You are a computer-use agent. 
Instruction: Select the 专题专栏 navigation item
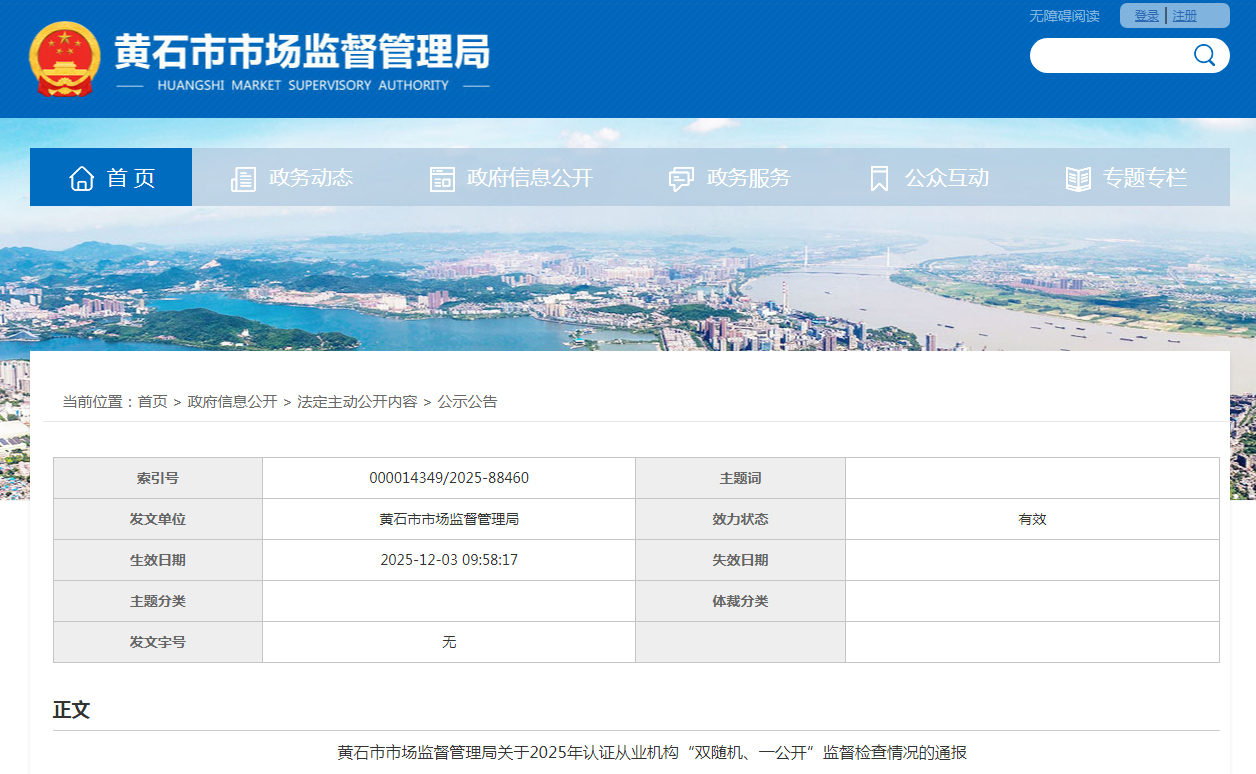coord(1144,178)
